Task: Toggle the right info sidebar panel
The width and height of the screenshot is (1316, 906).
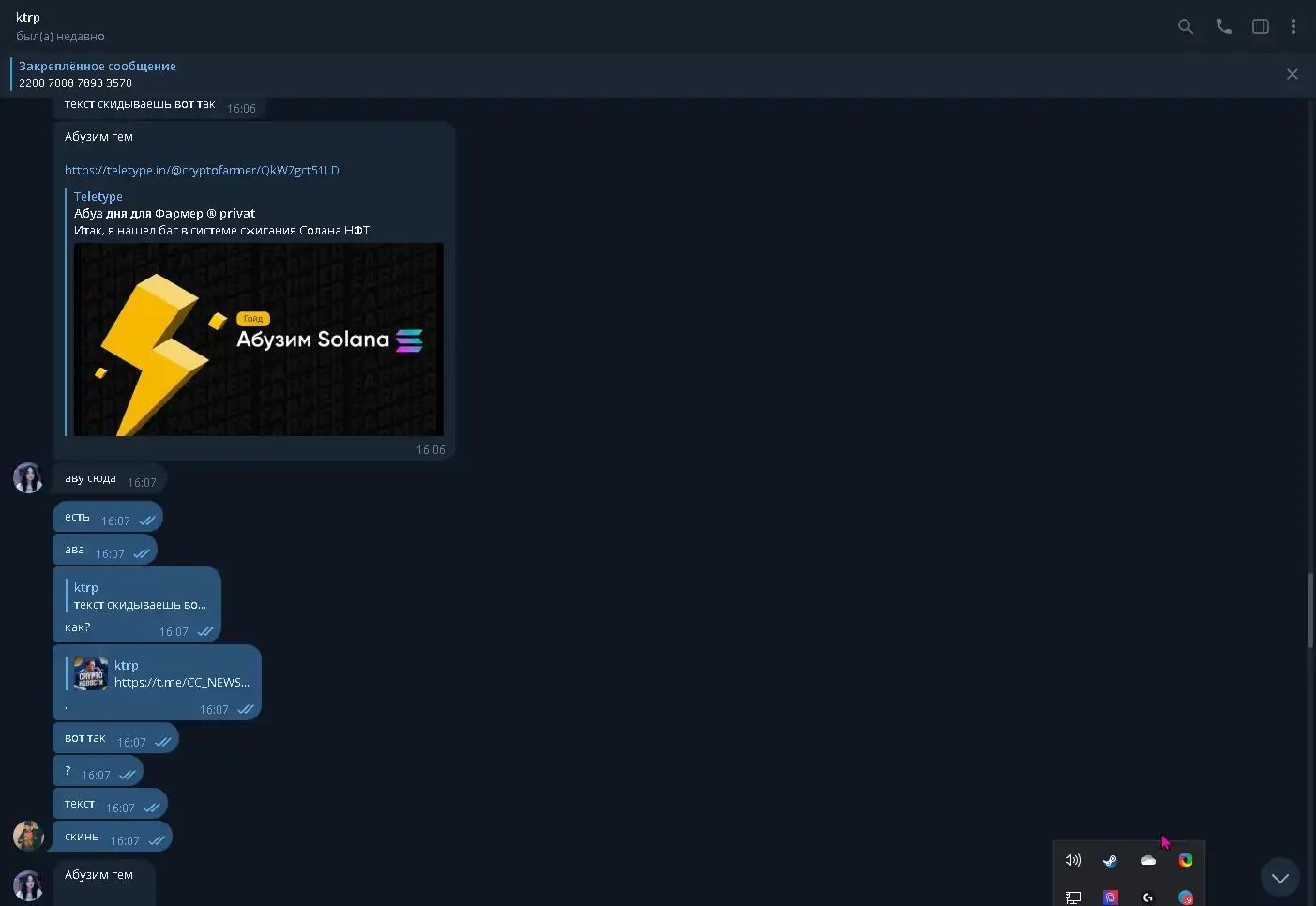Action: [1261, 26]
